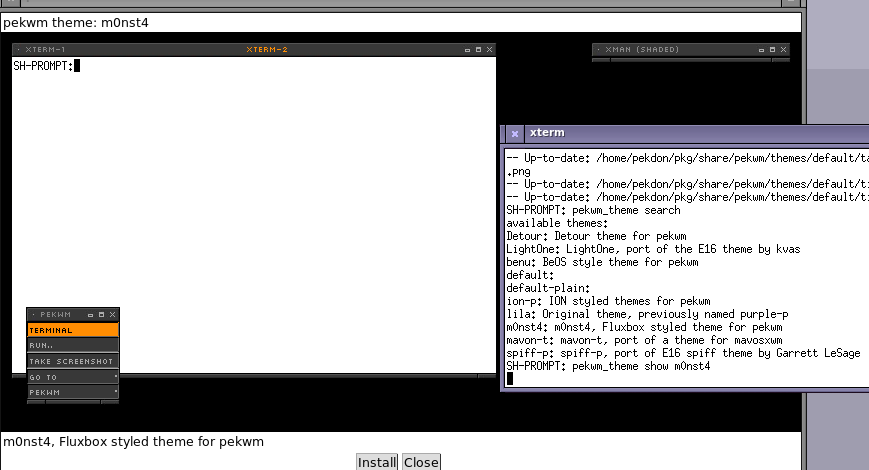Click the iconify icon on XMAN titlebar
869x470 pixels.
[x=761, y=50]
